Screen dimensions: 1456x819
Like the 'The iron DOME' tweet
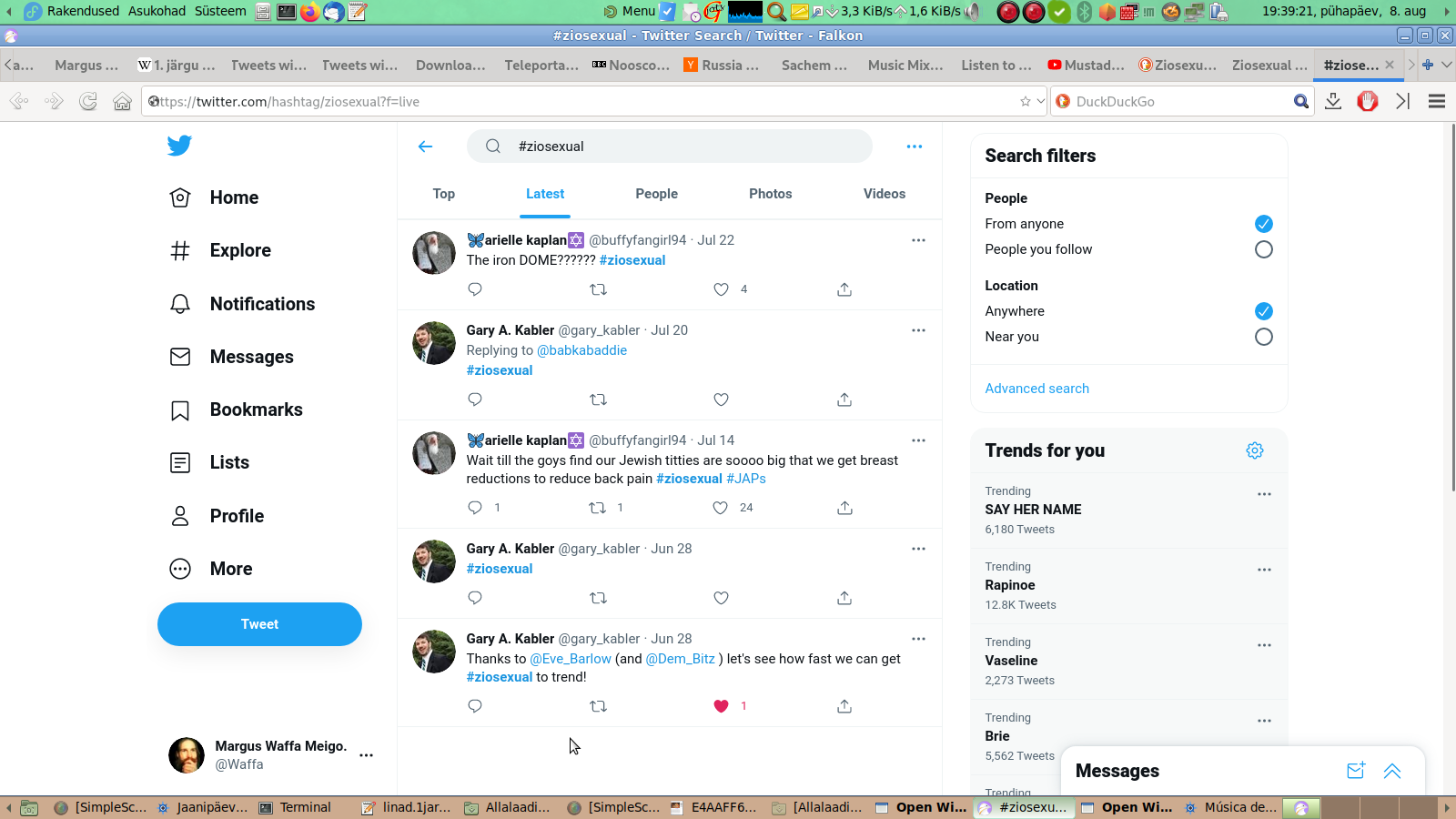[x=721, y=289]
